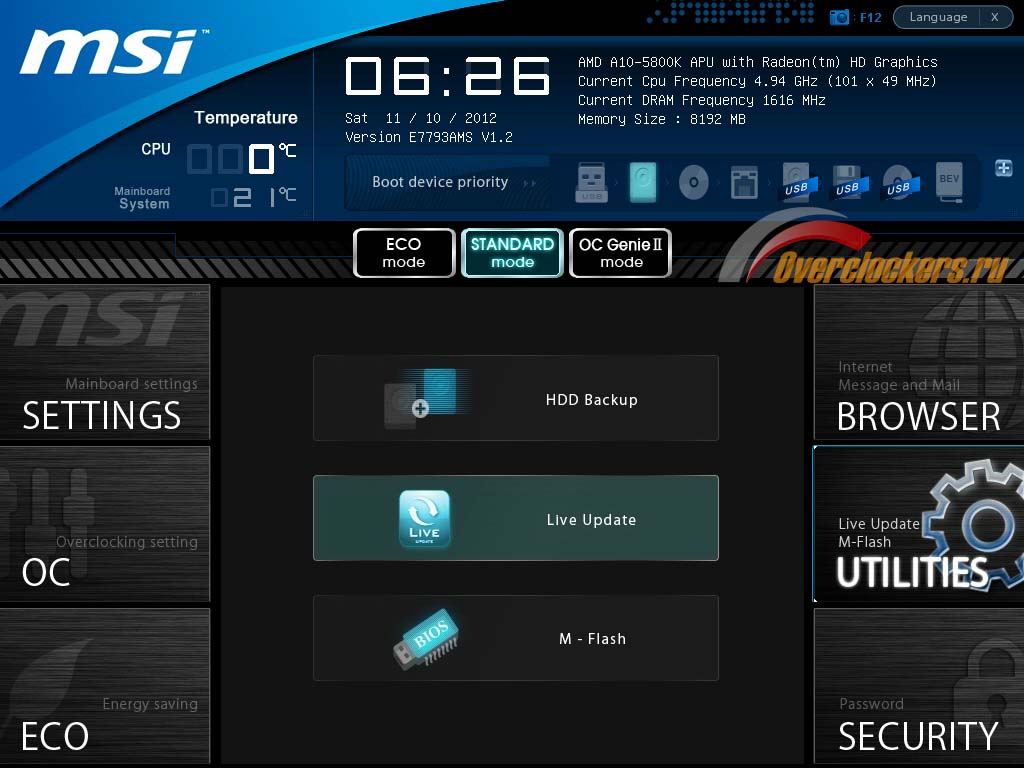Activate STANDARD mode
Image resolution: width=1024 pixels, height=768 pixels.
[x=512, y=253]
